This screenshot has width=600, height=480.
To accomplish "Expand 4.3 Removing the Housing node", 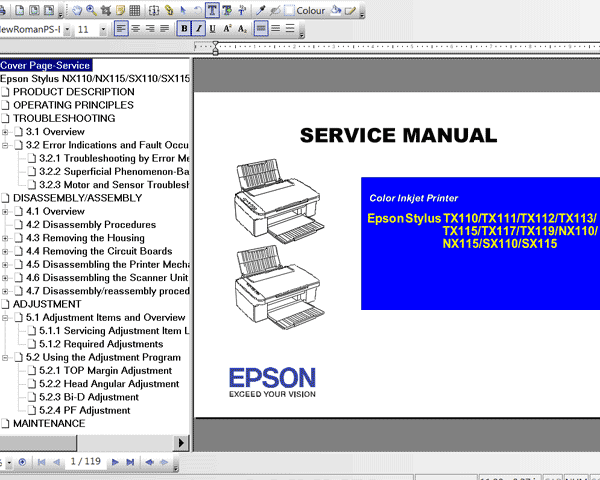I will click(5, 238).
